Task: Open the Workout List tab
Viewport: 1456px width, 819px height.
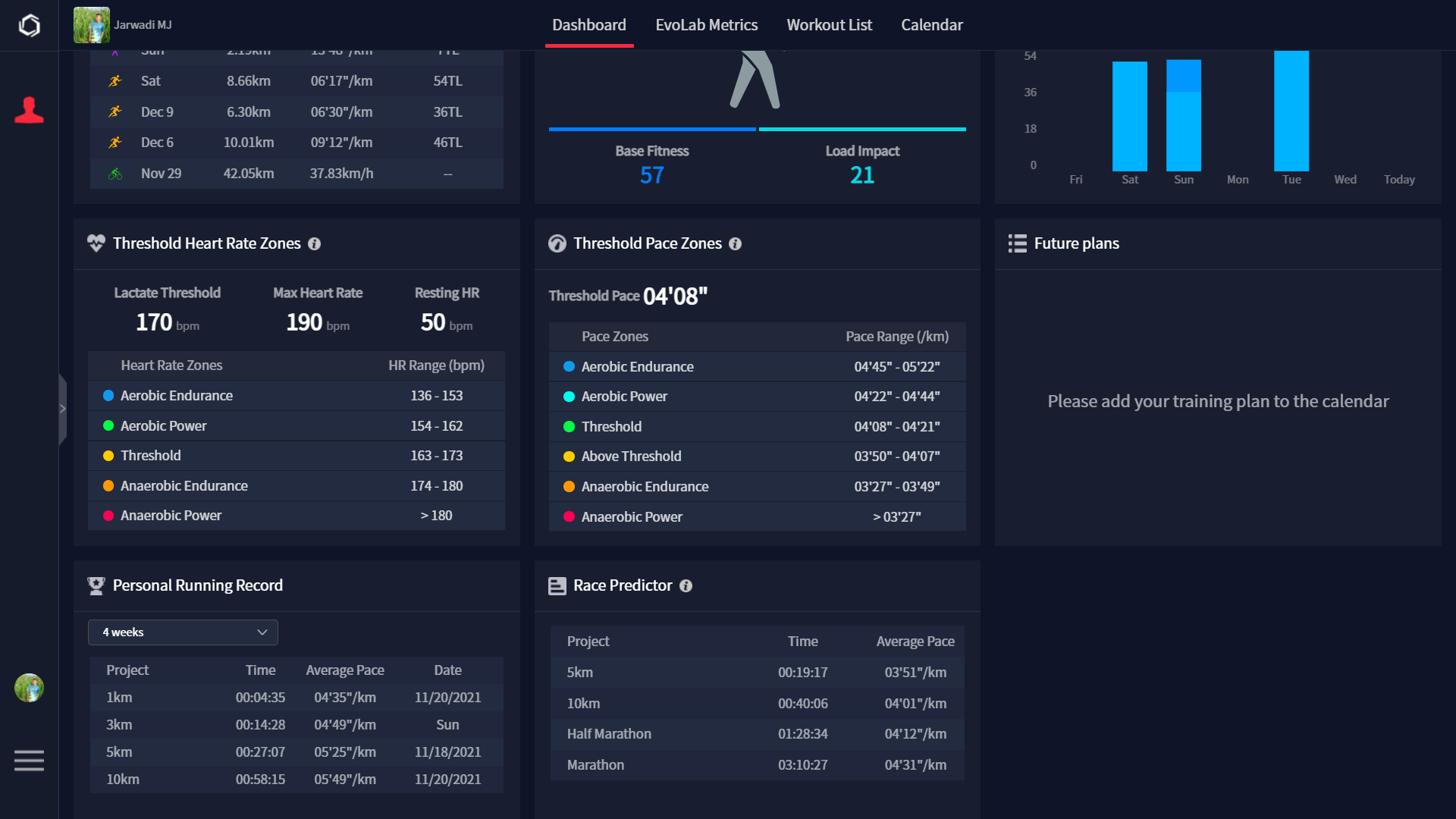Action: point(829,25)
